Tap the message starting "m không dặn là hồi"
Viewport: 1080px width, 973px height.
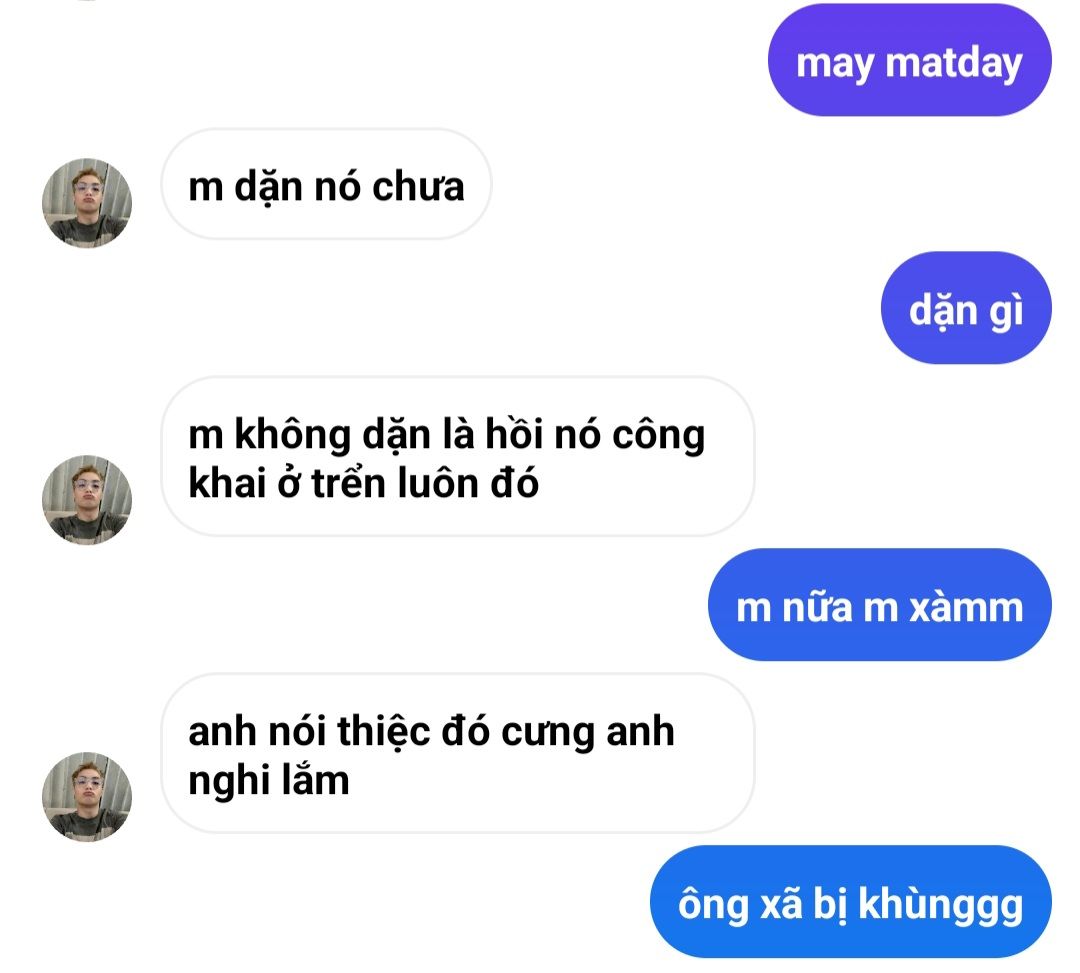point(457,457)
